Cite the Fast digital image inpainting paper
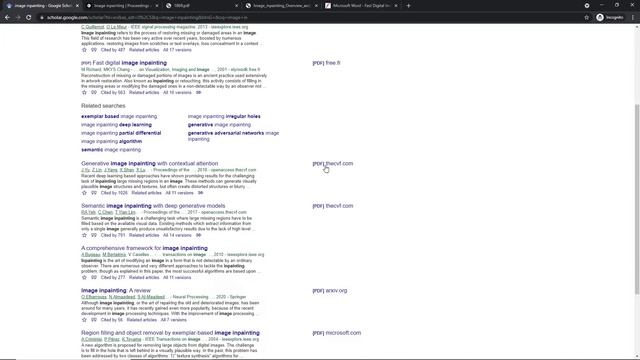Image resolution: width=640 pixels, height=360 pixels. coord(94,93)
